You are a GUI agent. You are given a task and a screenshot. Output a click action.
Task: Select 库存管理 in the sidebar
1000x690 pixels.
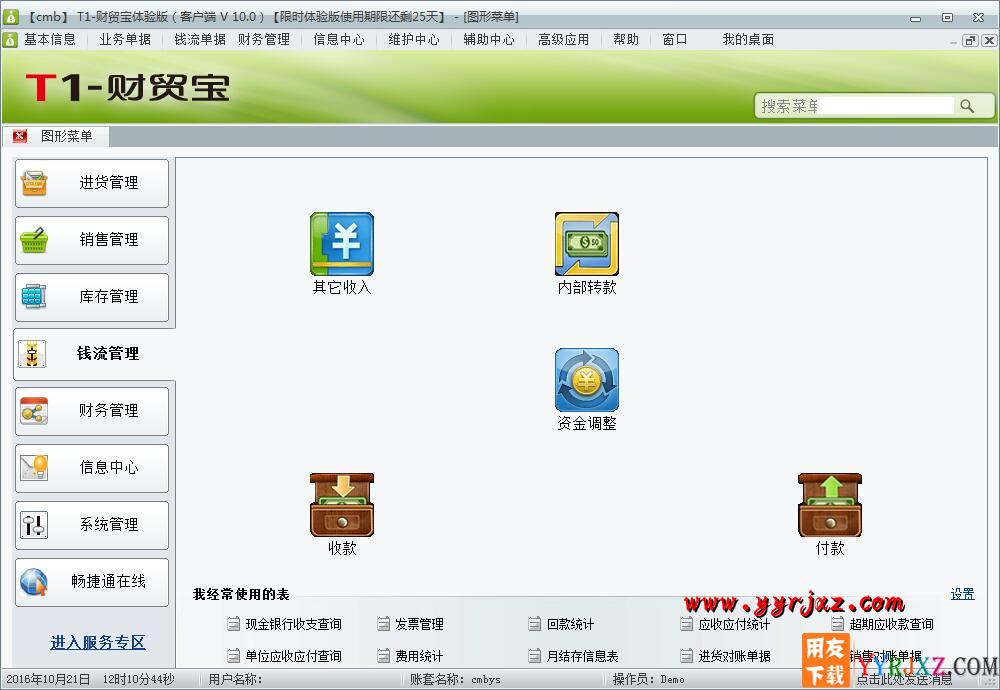tap(92, 297)
